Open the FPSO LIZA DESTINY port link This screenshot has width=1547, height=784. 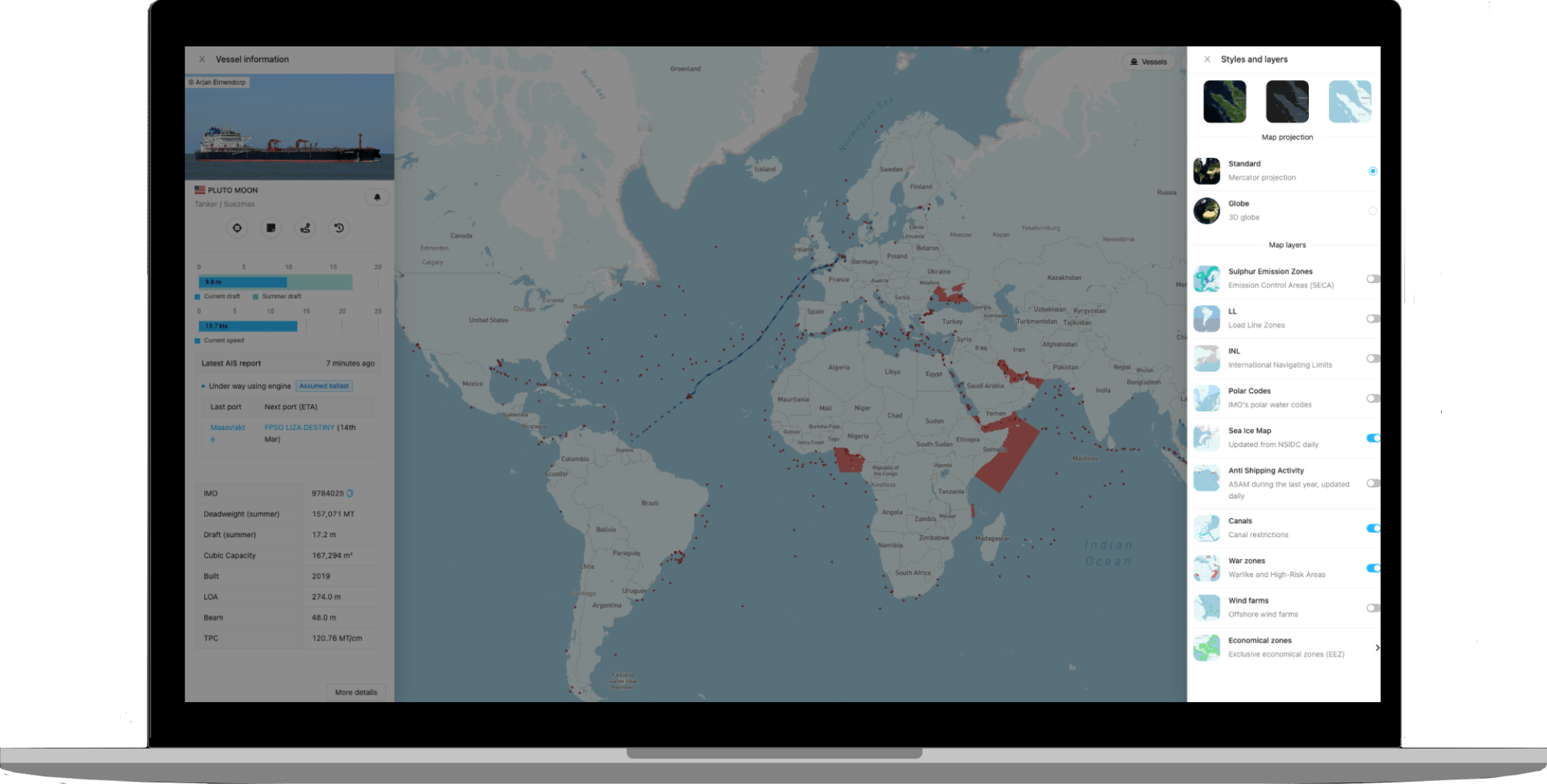[x=299, y=427]
